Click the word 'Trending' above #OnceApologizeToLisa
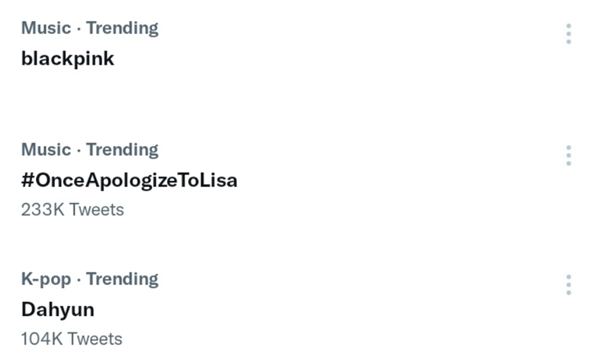Screen dimensions: 589x363 122,151
